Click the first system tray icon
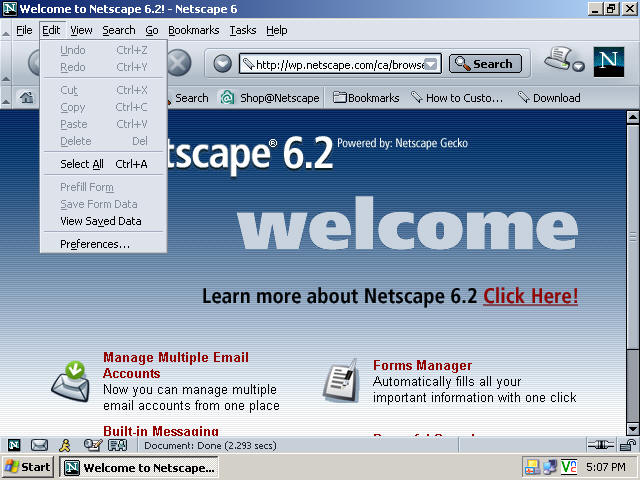 pos(532,467)
